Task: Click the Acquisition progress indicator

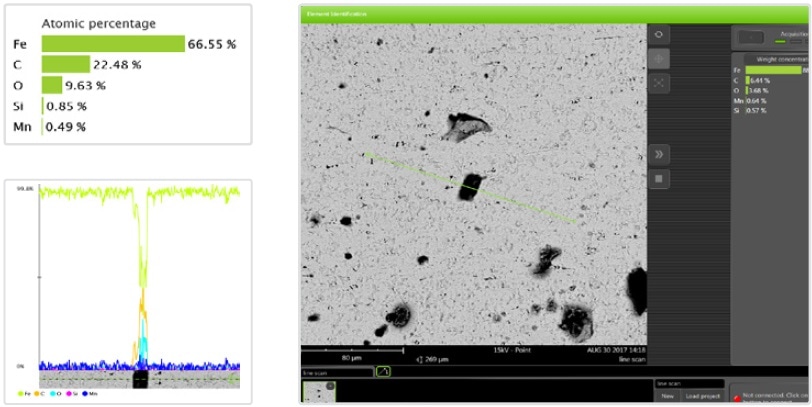Action: [x=789, y=41]
